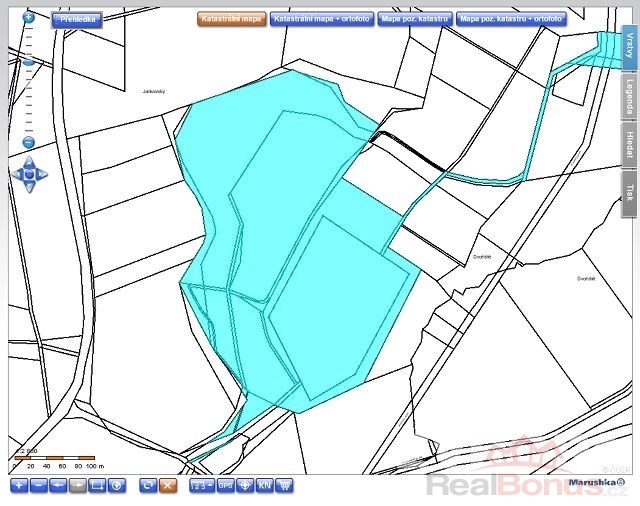This screenshot has width=640, height=506.
Task: Open the Přehledka overview panel
Action: (76, 18)
